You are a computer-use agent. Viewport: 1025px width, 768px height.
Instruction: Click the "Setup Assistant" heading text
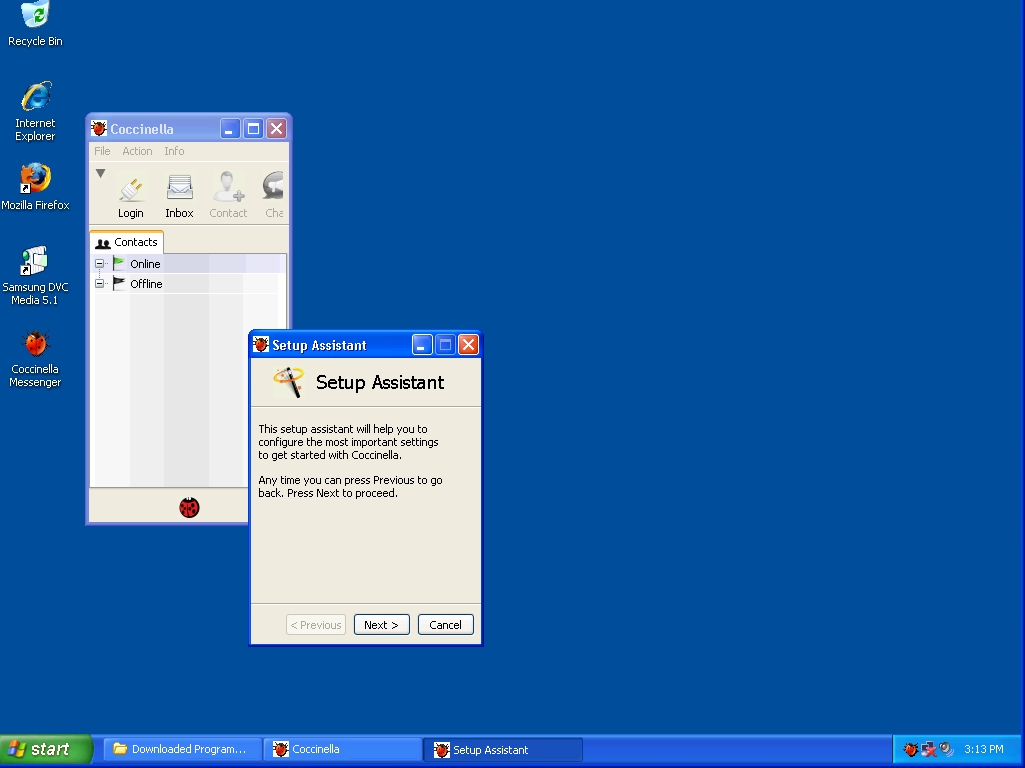(x=380, y=382)
